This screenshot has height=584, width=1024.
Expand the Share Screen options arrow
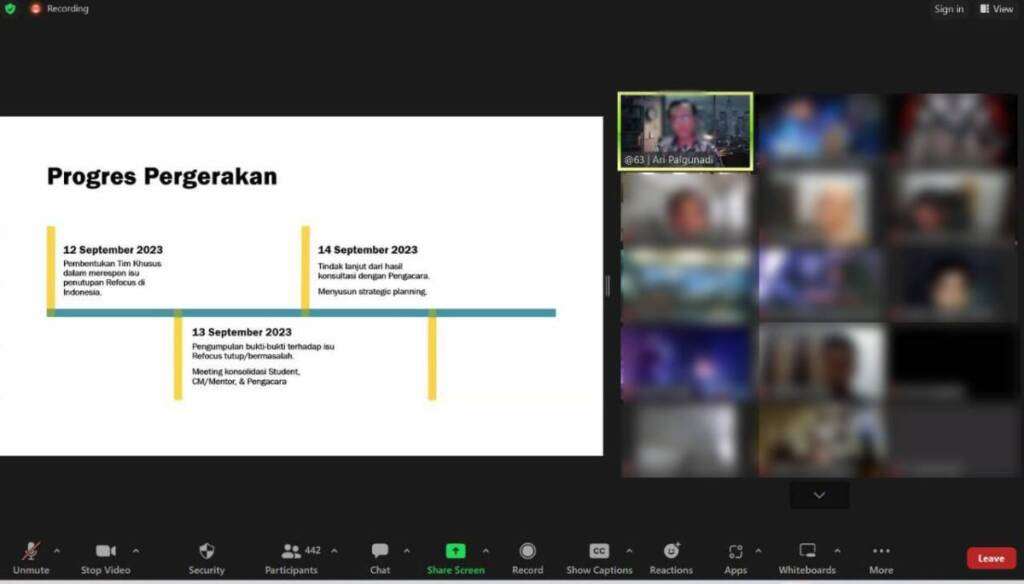(486, 550)
